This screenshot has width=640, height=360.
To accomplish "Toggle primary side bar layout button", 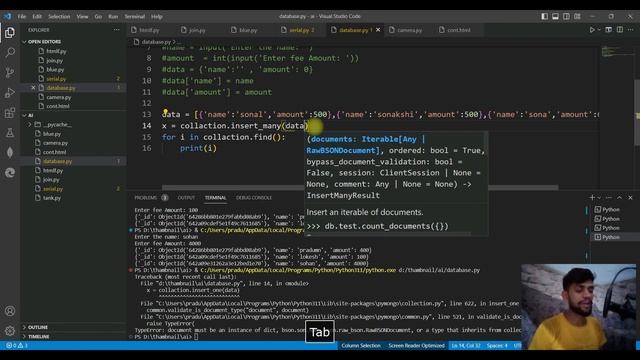I will (544, 16).
